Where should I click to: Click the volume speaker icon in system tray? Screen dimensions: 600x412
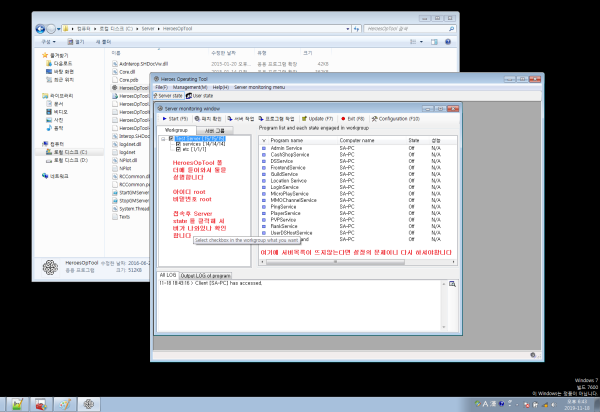point(554,404)
